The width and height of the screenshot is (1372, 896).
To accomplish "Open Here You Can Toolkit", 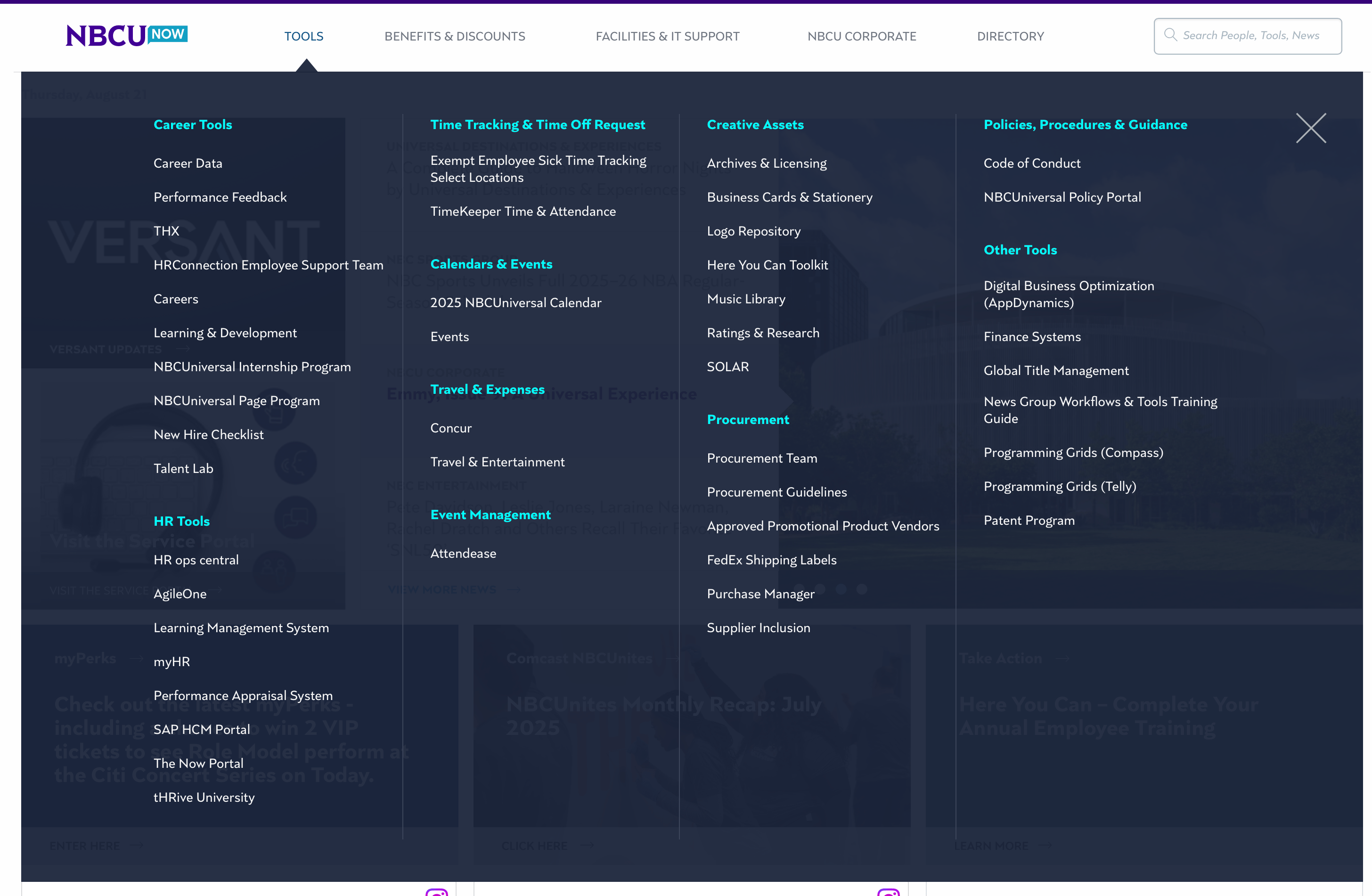I will pos(768,265).
